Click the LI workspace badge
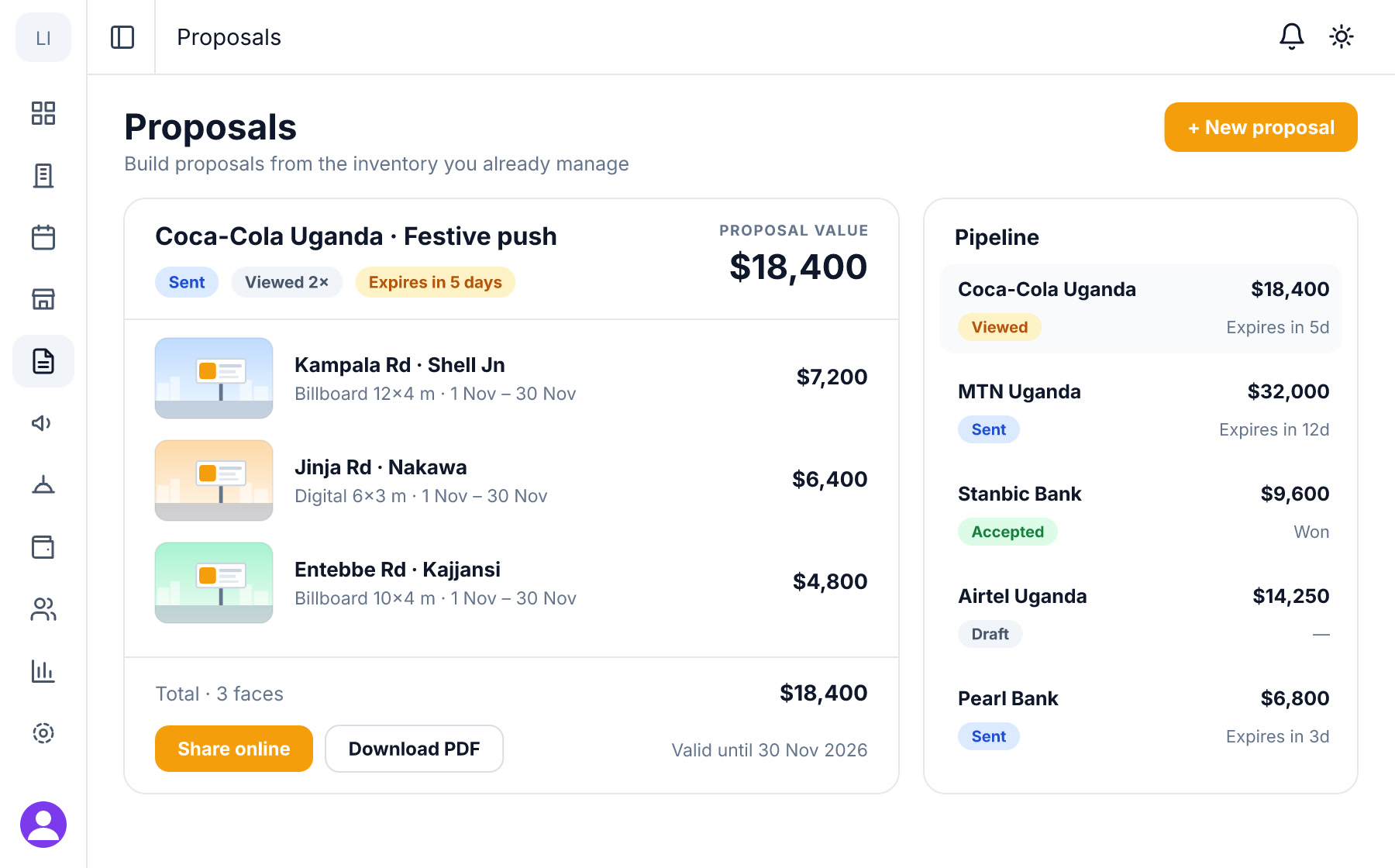Screen dimensions: 1395x868 click(x=43, y=37)
